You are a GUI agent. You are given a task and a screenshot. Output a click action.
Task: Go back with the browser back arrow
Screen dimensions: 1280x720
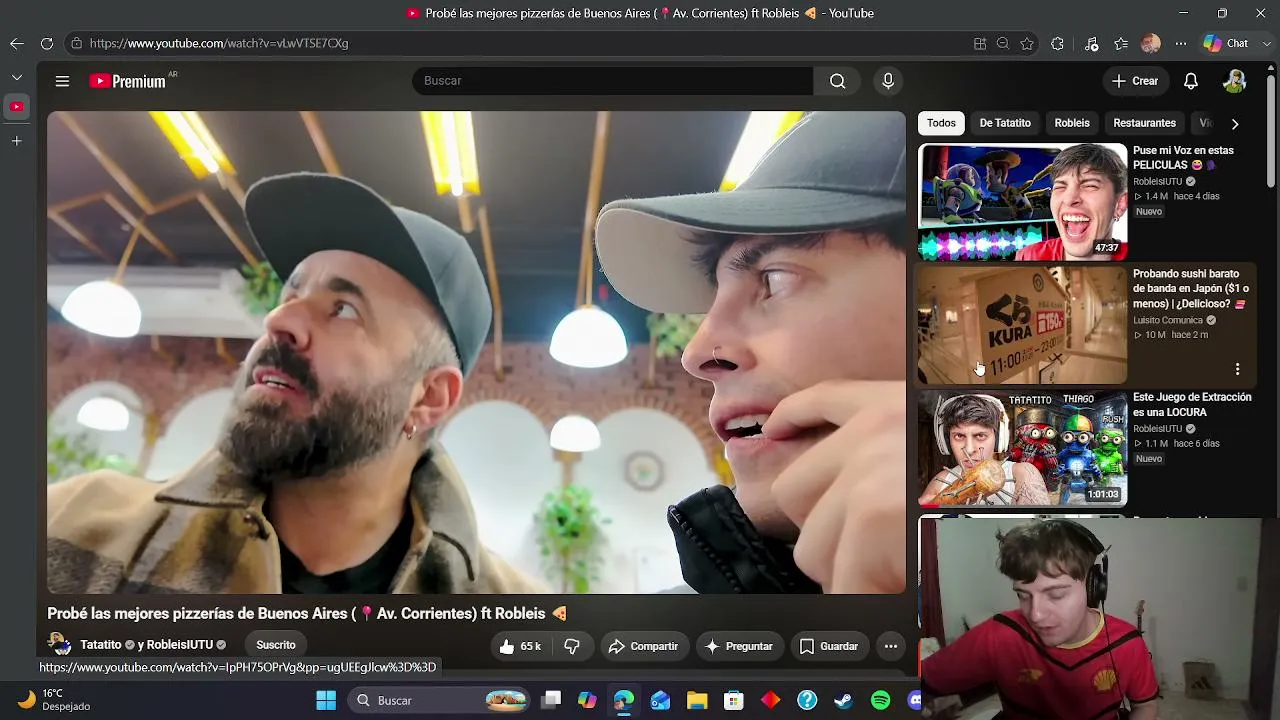pyautogui.click(x=17, y=43)
